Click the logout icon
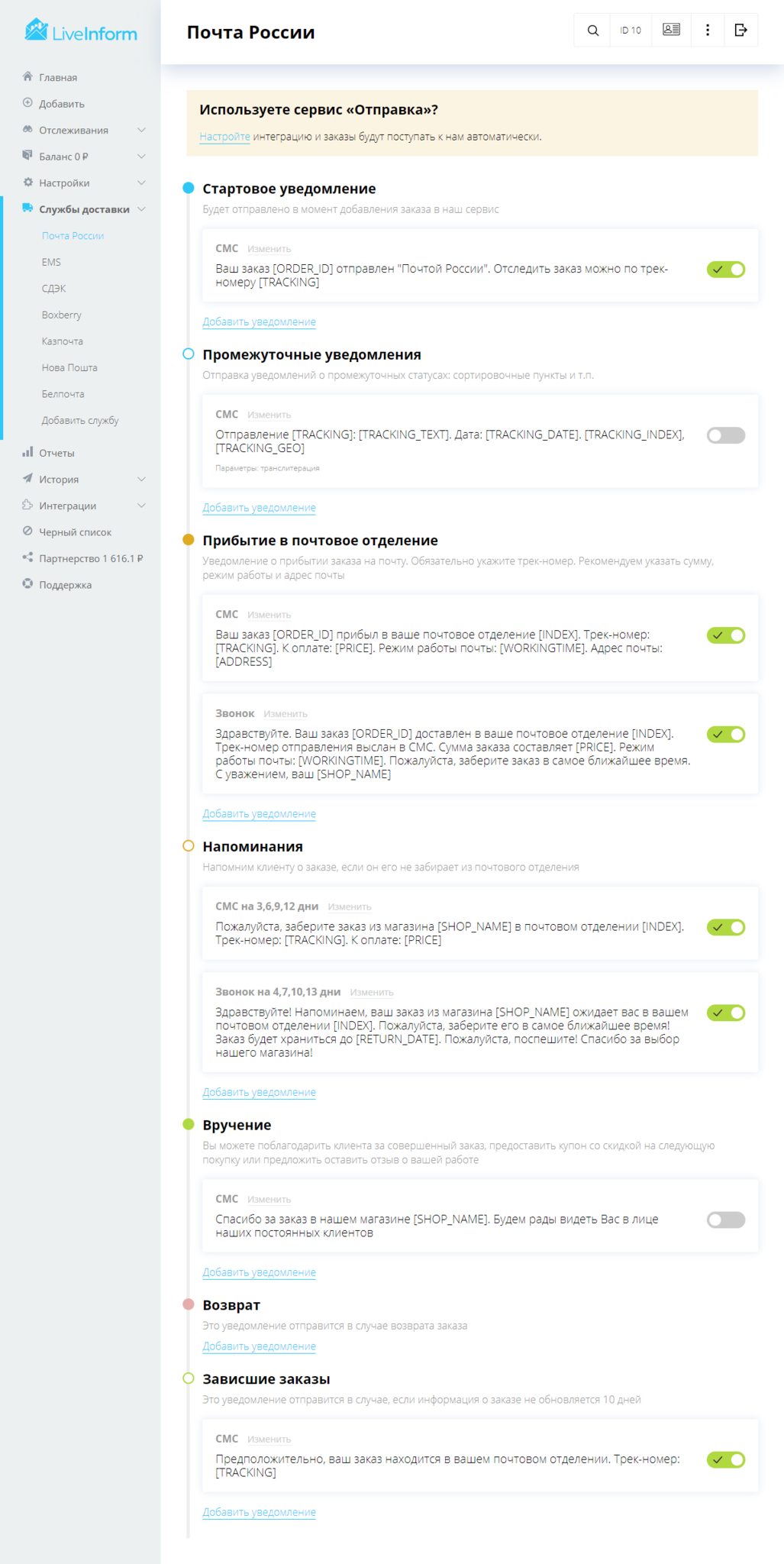Viewport: 784px width, 1564px height. click(x=740, y=30)
